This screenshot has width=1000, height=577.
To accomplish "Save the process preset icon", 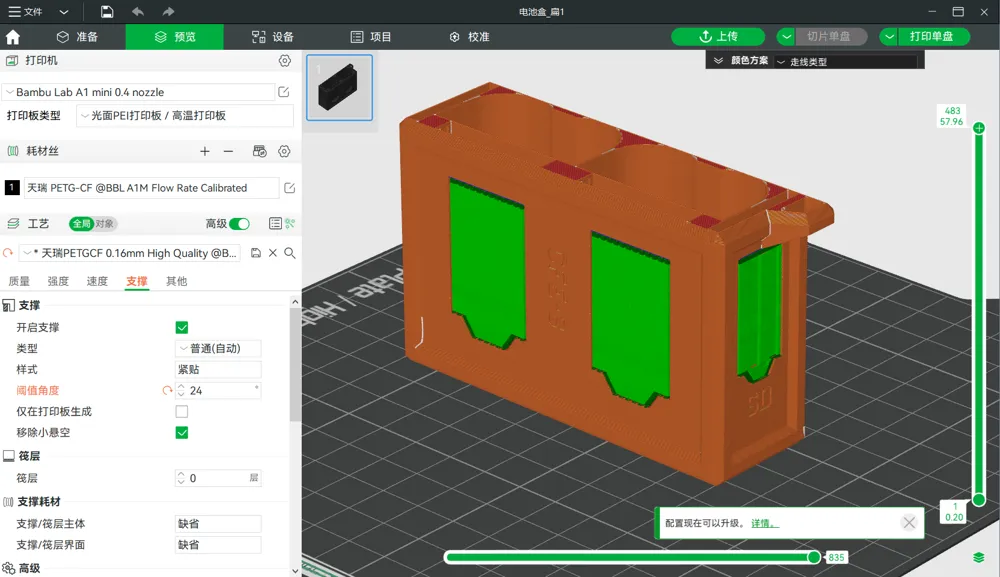I will click(256, 253).
